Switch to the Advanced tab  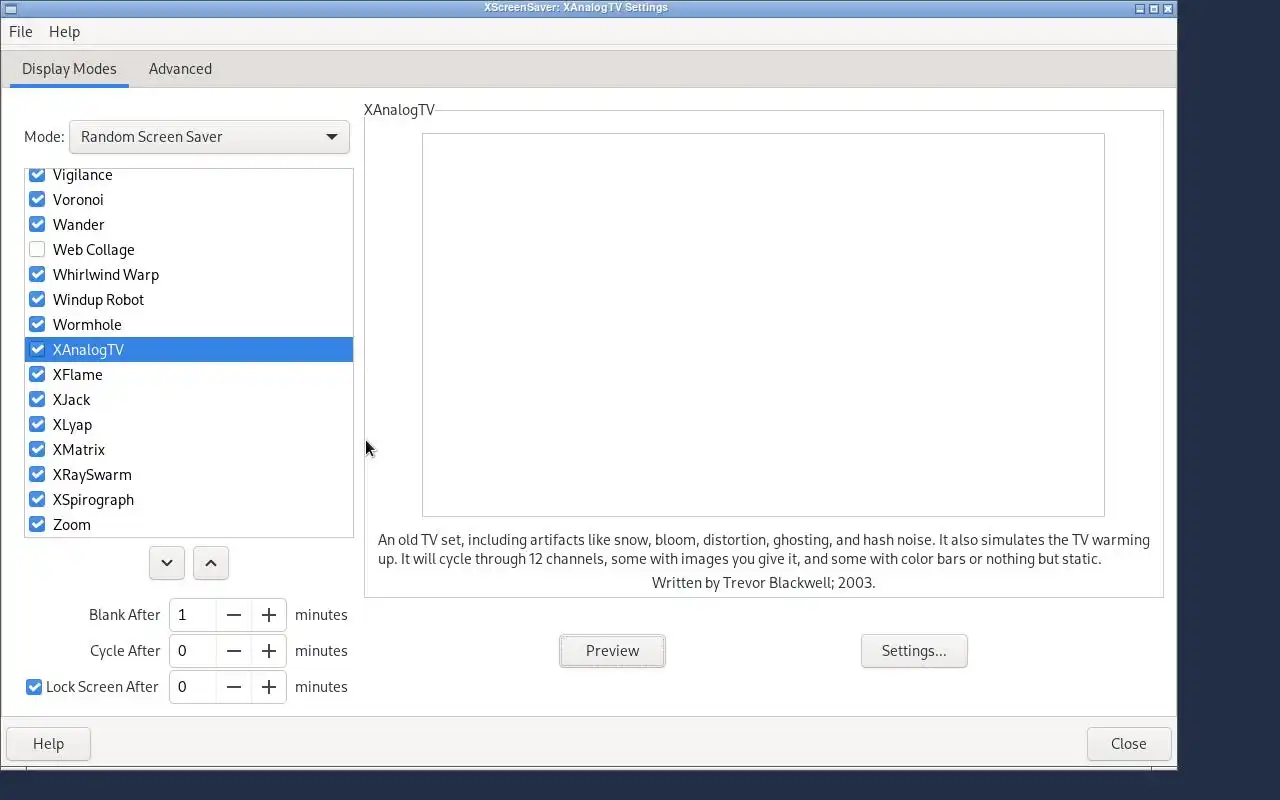click(x=180, y=69)
